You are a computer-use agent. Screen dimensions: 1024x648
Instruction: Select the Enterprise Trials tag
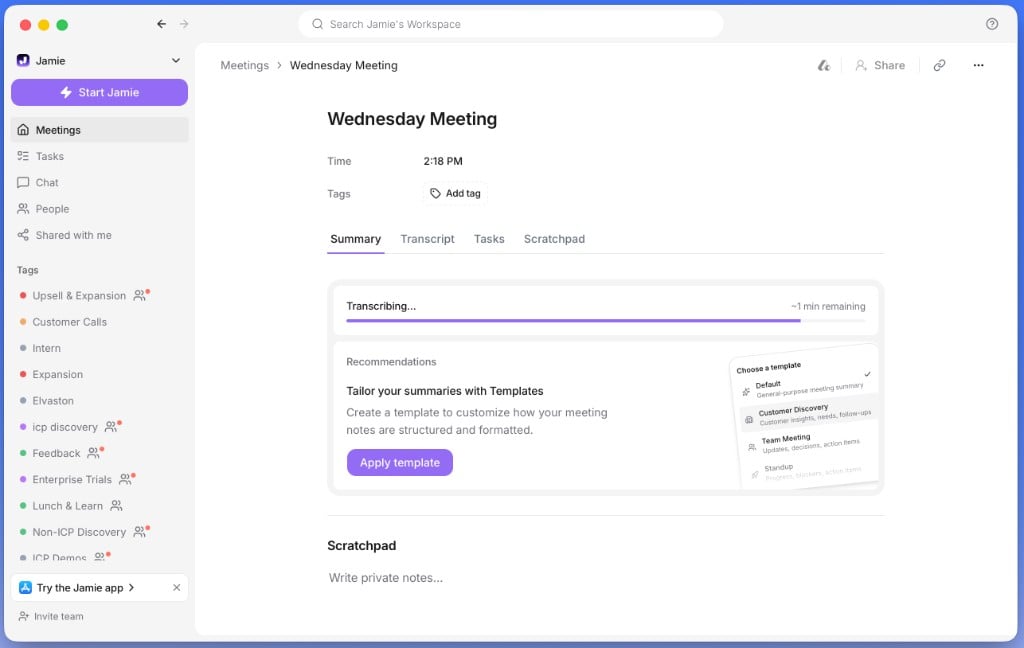[72, 479]
